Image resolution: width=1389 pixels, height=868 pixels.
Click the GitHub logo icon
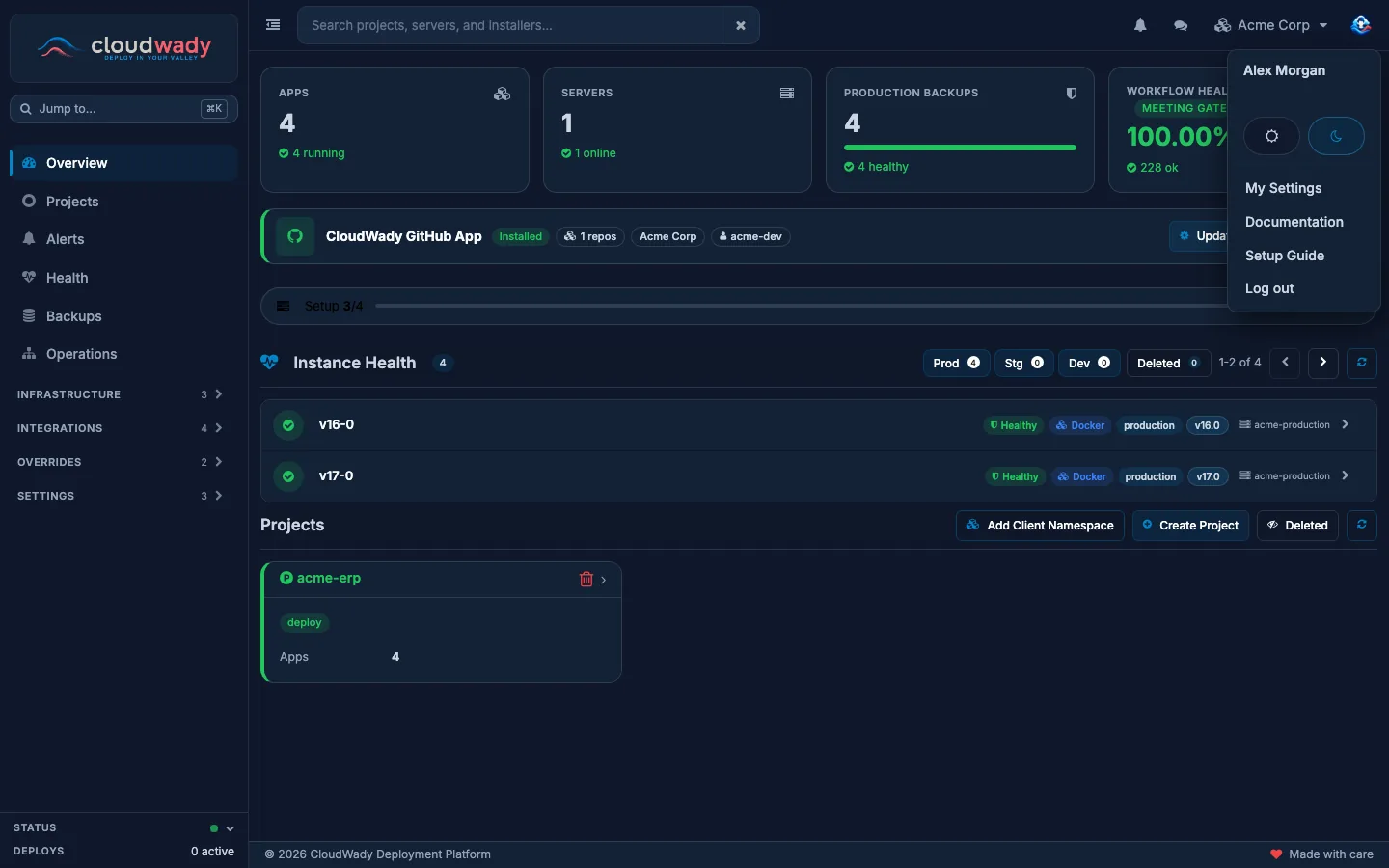[295, 236]
